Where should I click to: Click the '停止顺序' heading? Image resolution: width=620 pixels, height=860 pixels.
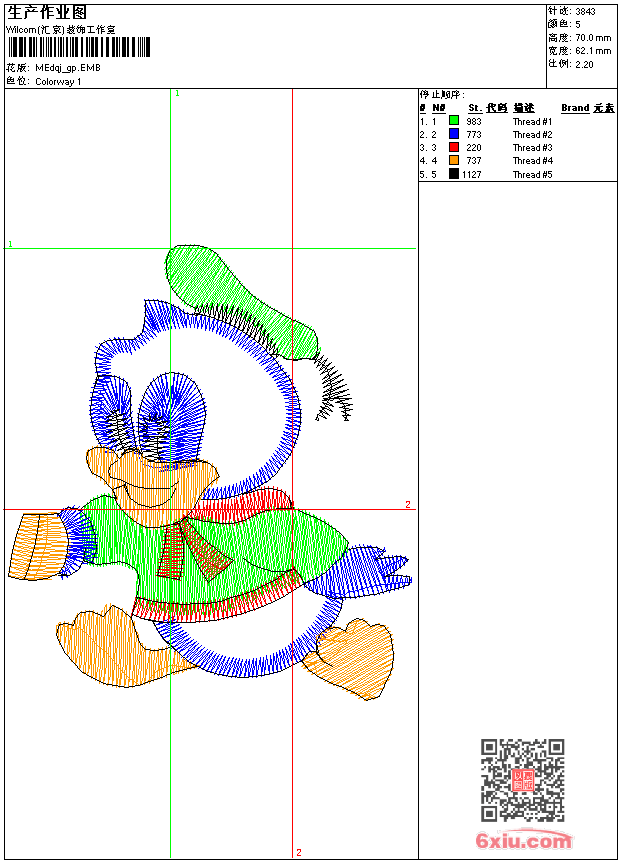[x=442, y=95]
